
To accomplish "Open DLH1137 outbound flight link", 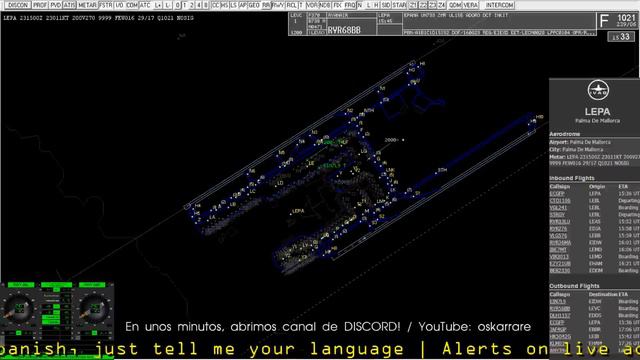I will click(x=560, y=316).
